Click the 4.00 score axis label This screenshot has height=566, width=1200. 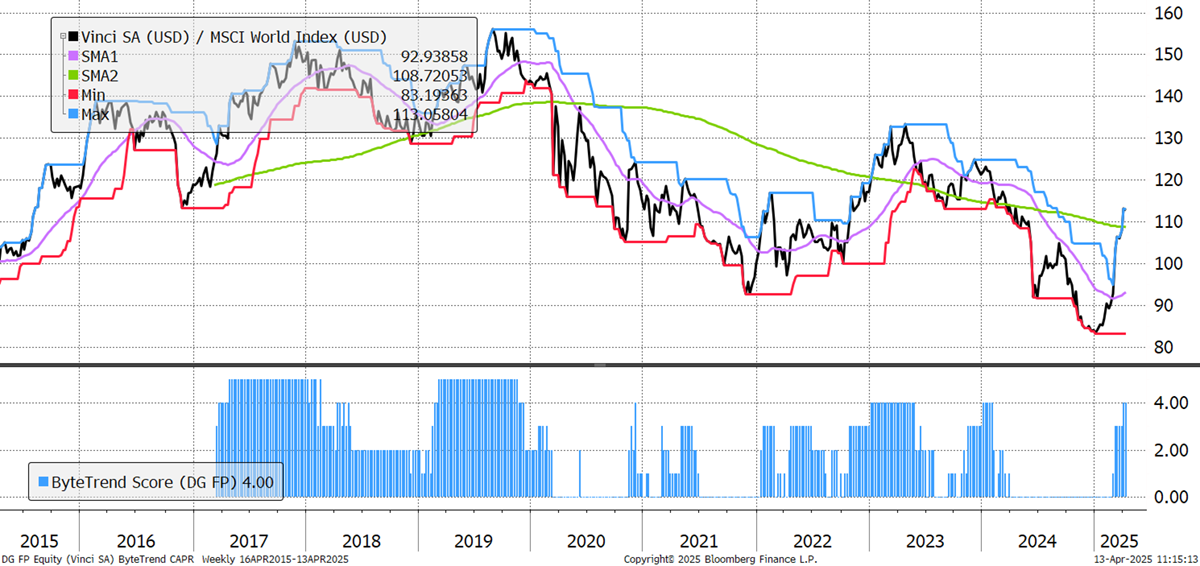1169,404
